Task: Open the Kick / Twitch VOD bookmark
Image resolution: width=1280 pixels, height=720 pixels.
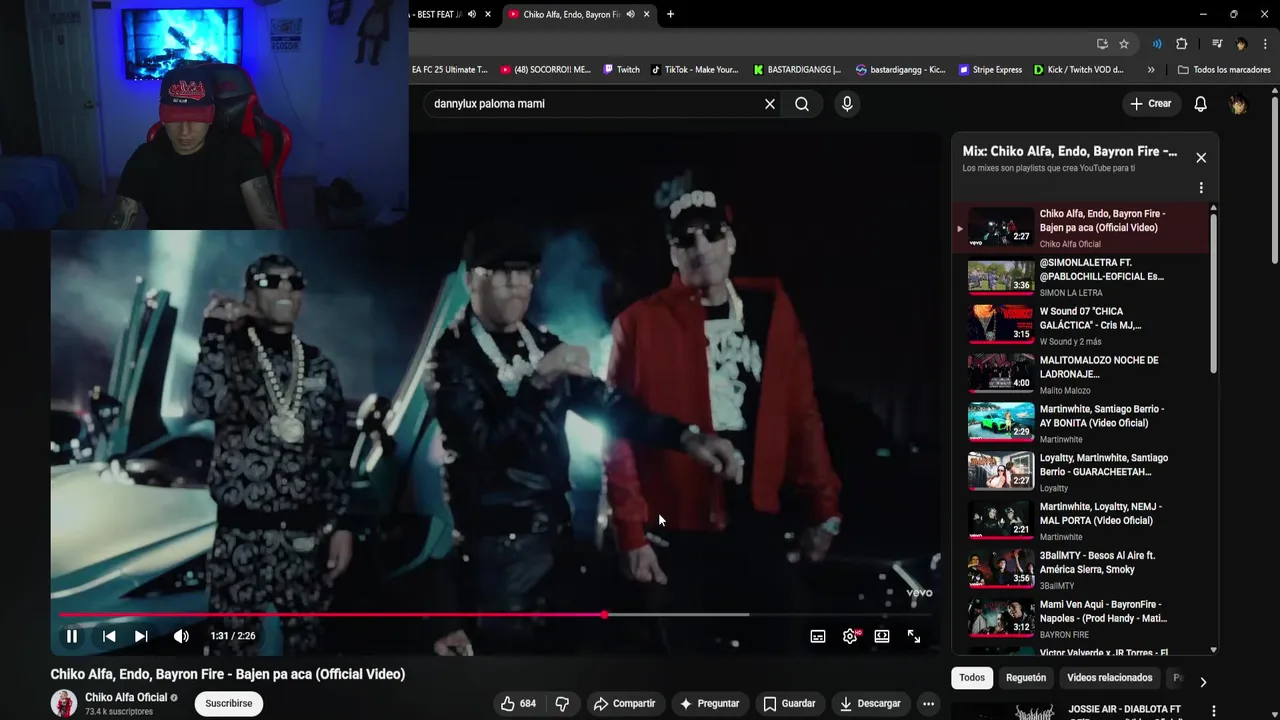Action: coord(1079,70)
